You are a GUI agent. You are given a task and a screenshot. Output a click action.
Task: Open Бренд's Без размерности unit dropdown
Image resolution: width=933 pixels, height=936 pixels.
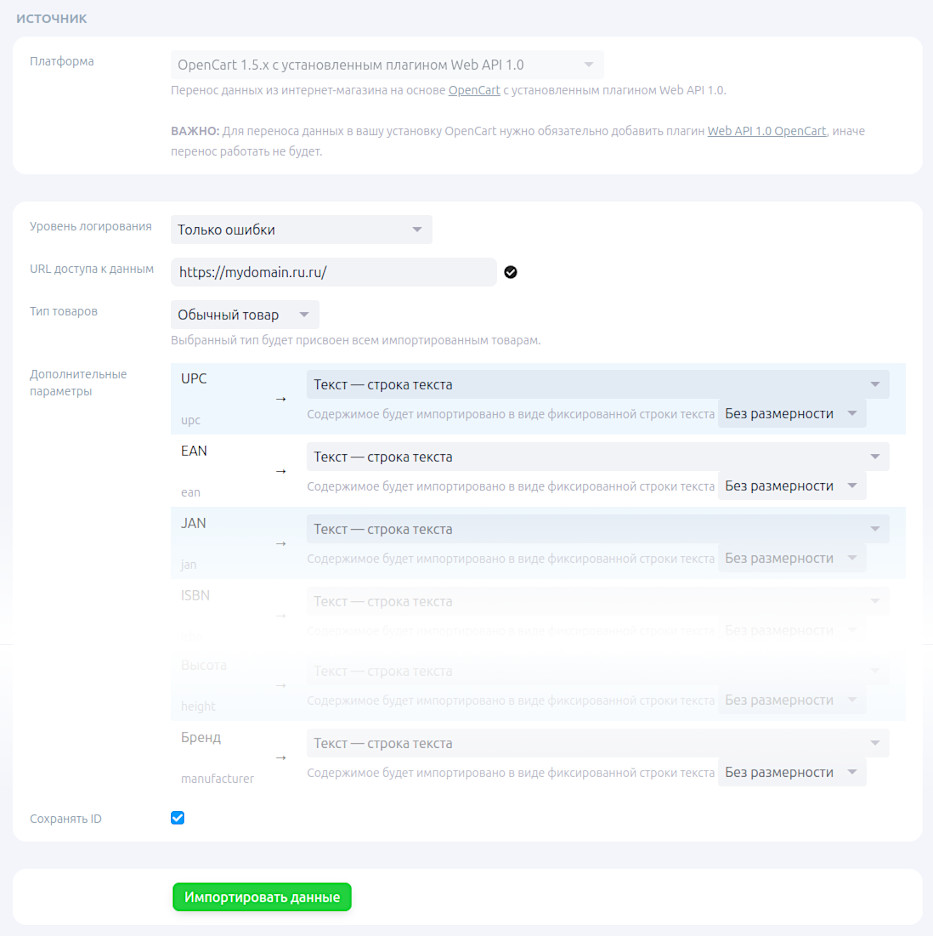point(791,772)
